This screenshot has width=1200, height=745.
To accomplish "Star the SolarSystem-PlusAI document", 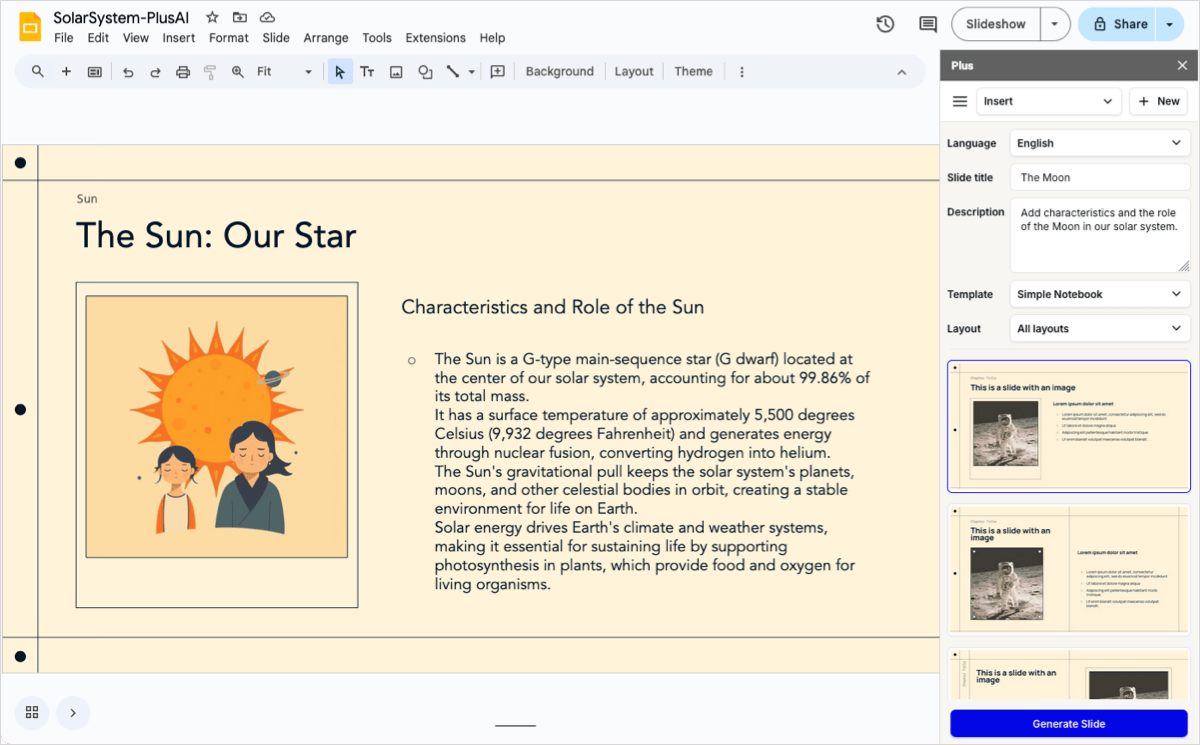I will (212, 18).
